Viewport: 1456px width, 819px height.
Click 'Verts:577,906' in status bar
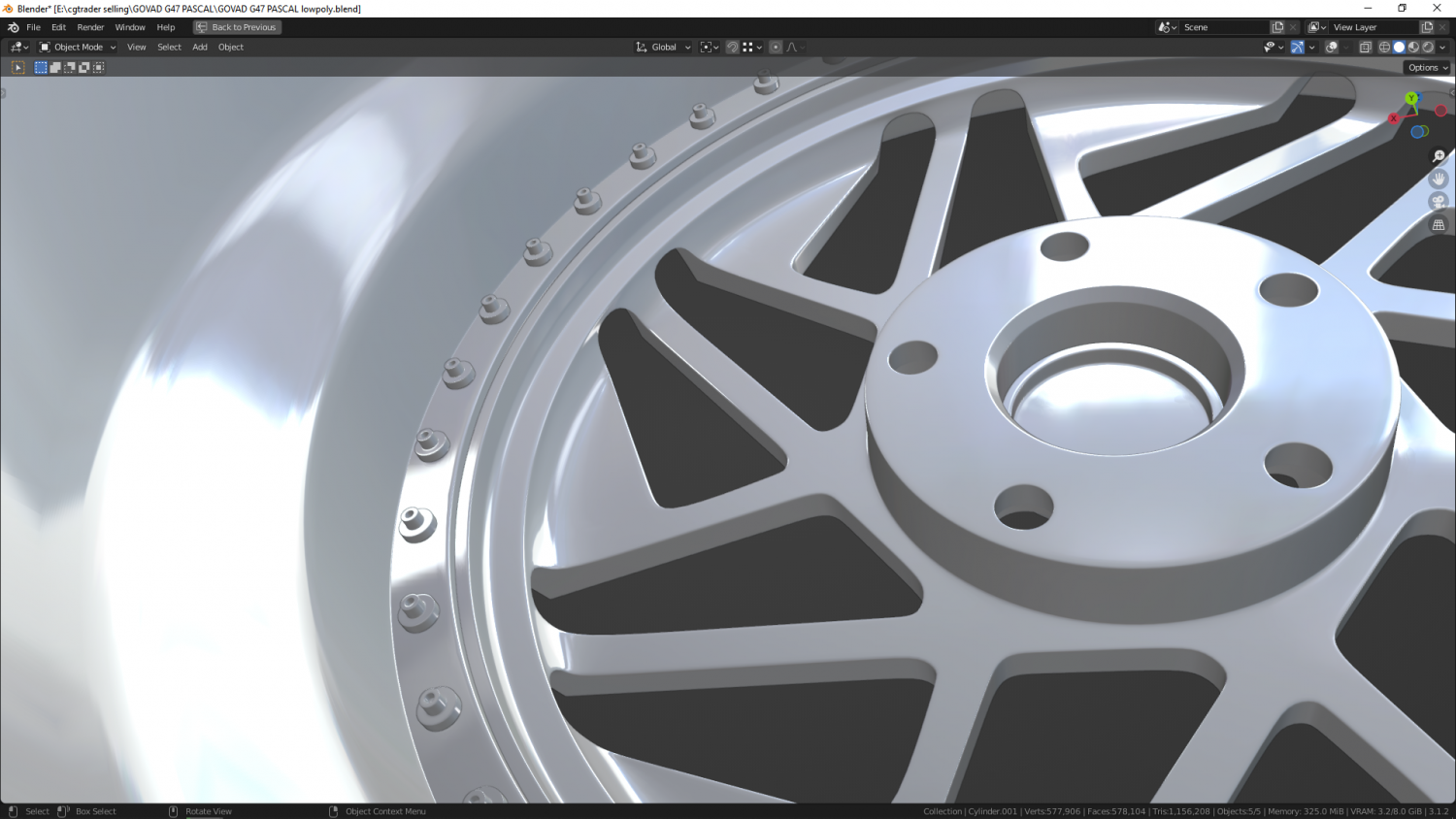[1052, 811]
